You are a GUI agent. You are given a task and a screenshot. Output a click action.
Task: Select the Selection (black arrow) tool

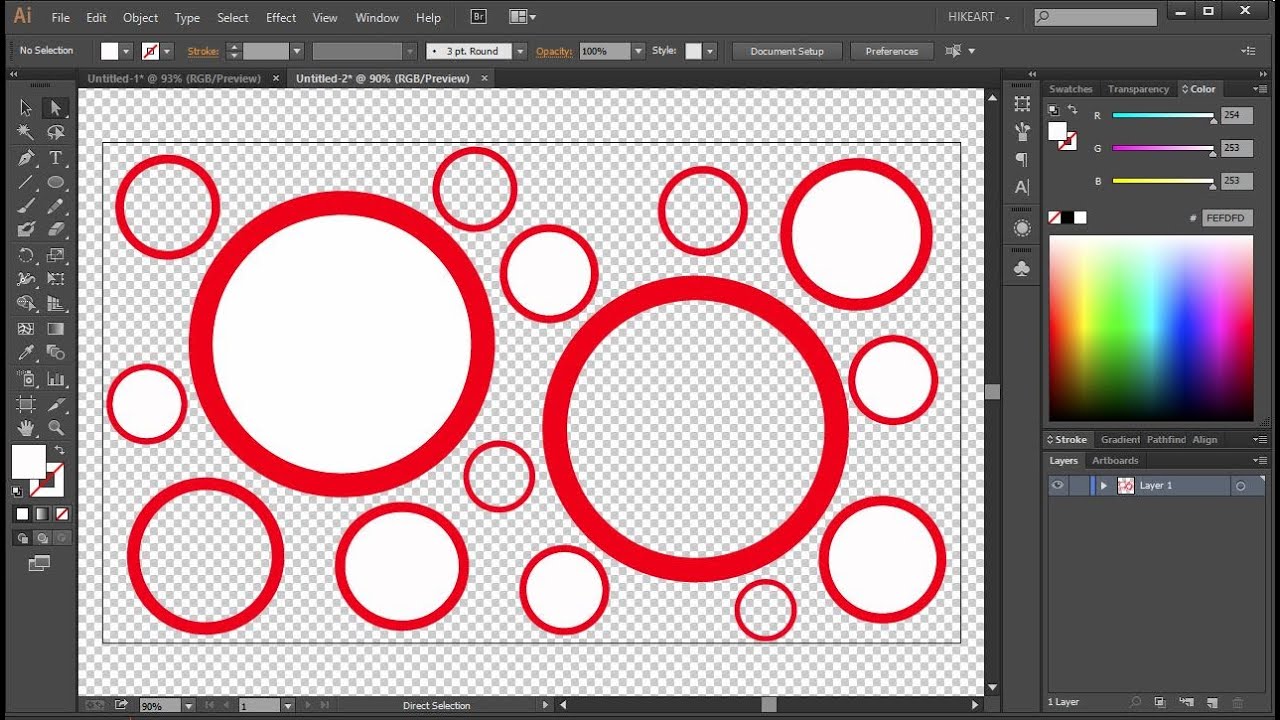[x=26, y=108]
